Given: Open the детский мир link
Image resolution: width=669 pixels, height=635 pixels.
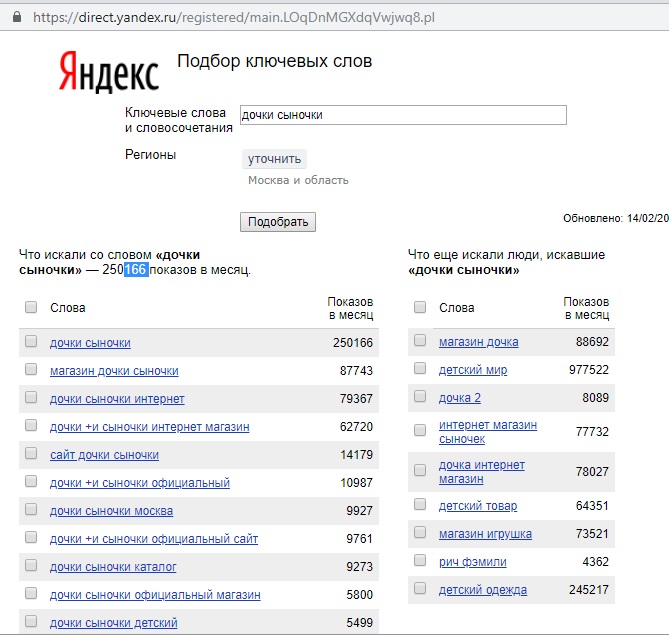Looking at the screenshot, I should [473, 370].
